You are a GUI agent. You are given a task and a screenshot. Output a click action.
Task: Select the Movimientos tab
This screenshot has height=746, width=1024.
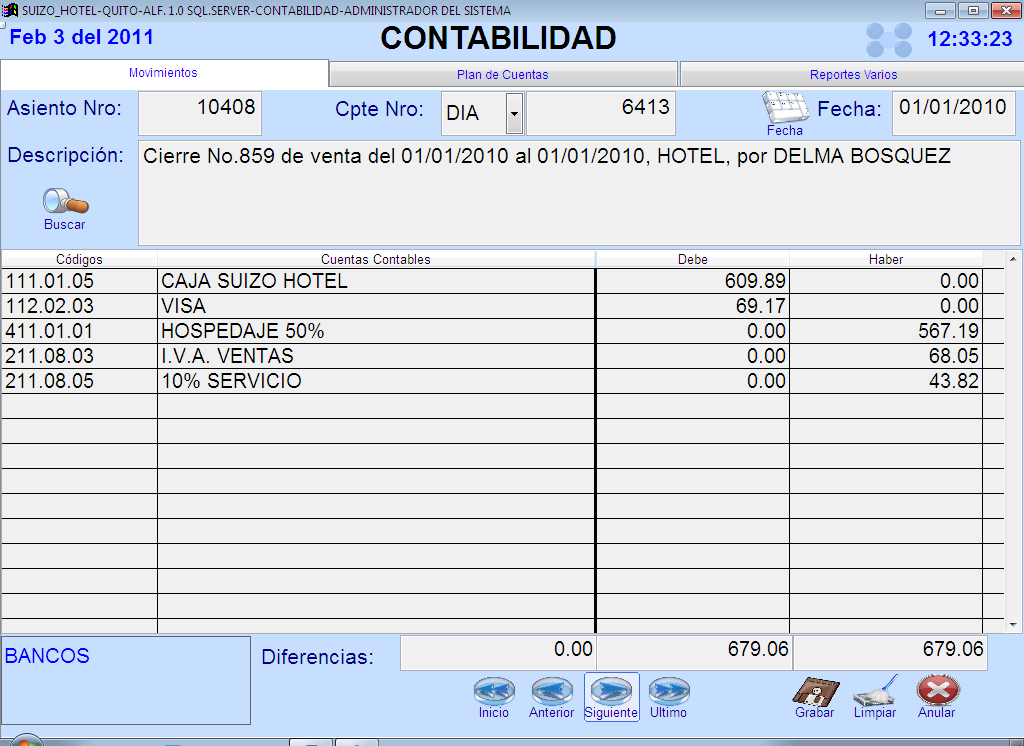pyautogui.click(x=163, y=73)
